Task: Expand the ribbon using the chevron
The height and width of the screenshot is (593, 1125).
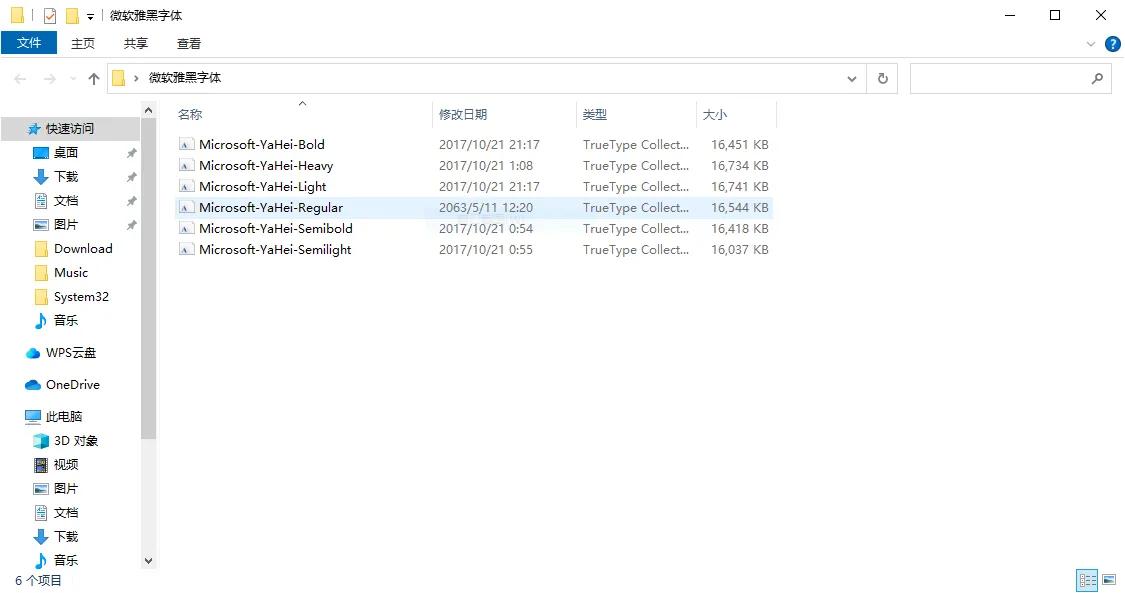Action: (x=1091, y=44)
